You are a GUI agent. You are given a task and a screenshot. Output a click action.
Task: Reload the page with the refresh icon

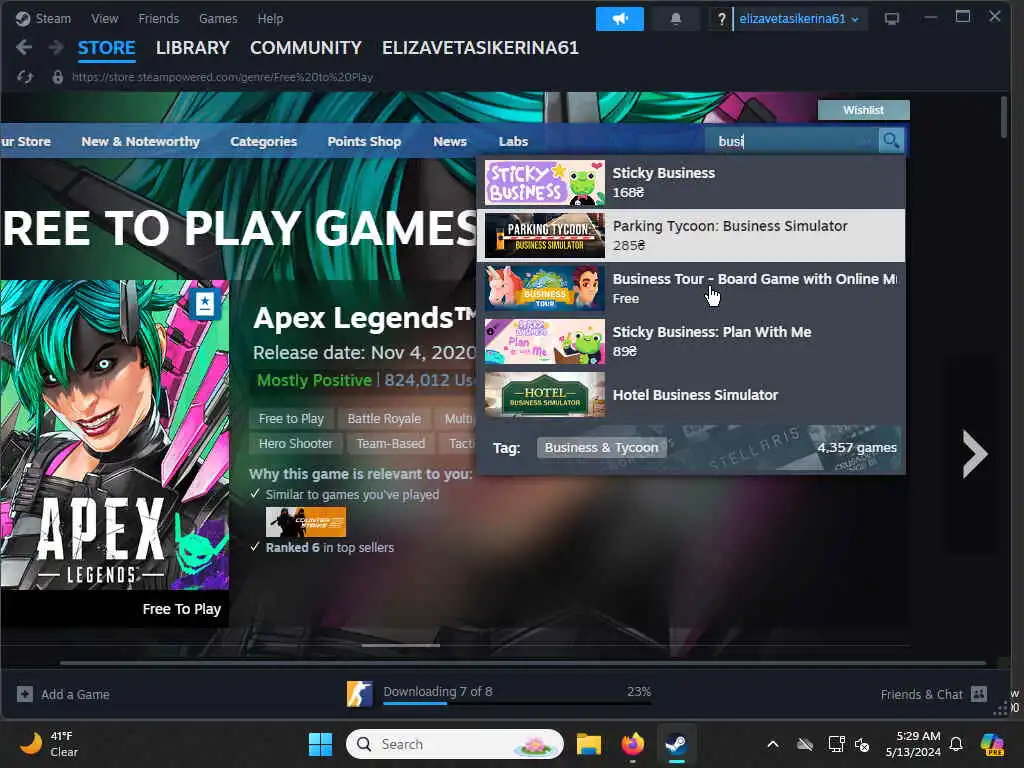tap(25, 77)
